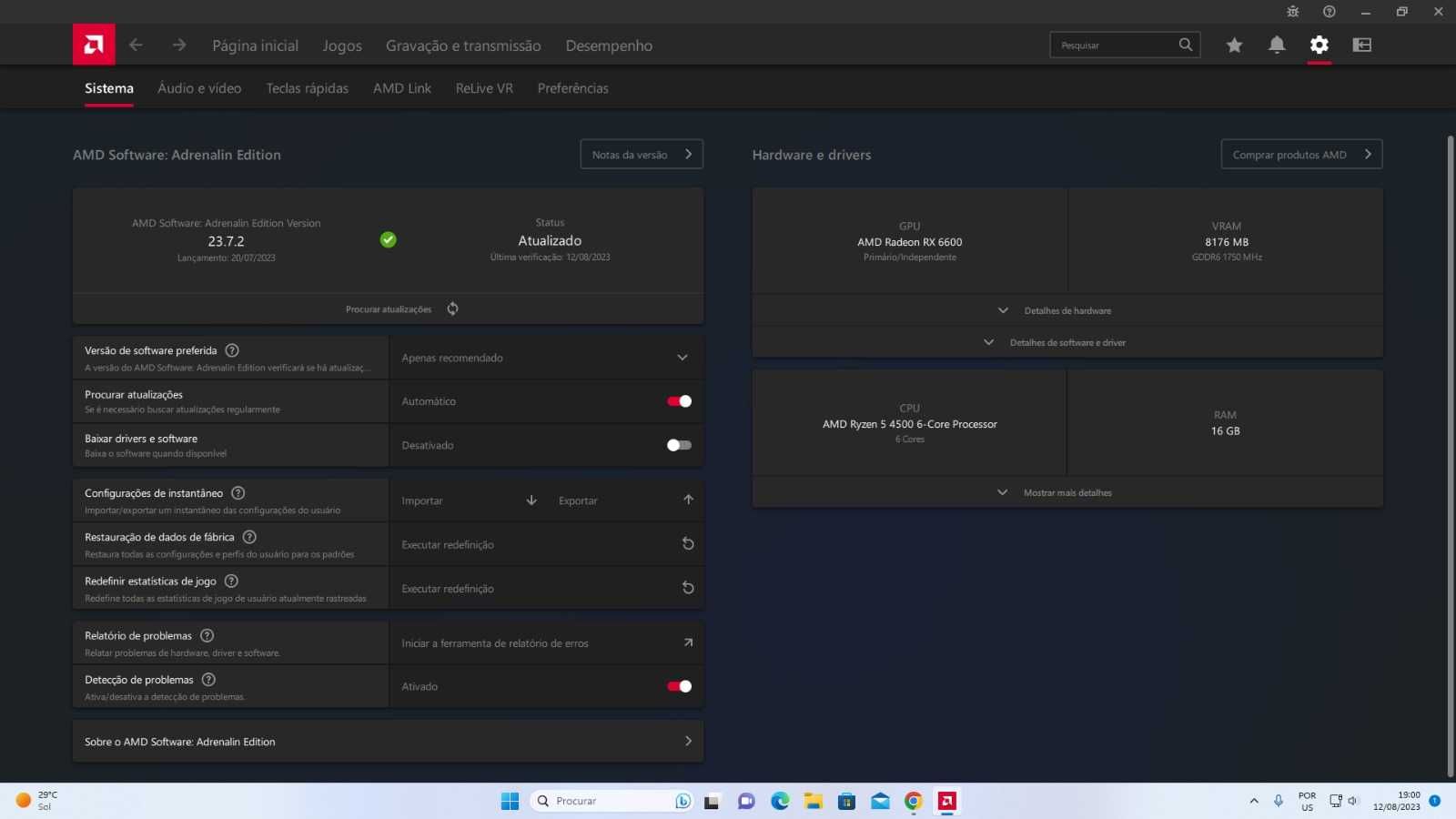The height and width of the screenshot is (819, 1456).
Task: Open Notas da versão button
Action: point(642,154)
